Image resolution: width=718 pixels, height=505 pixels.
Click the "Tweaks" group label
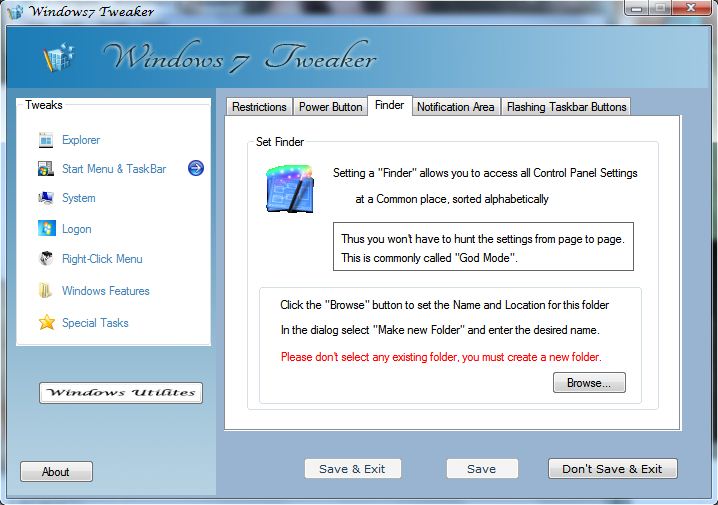click(44, 105)
